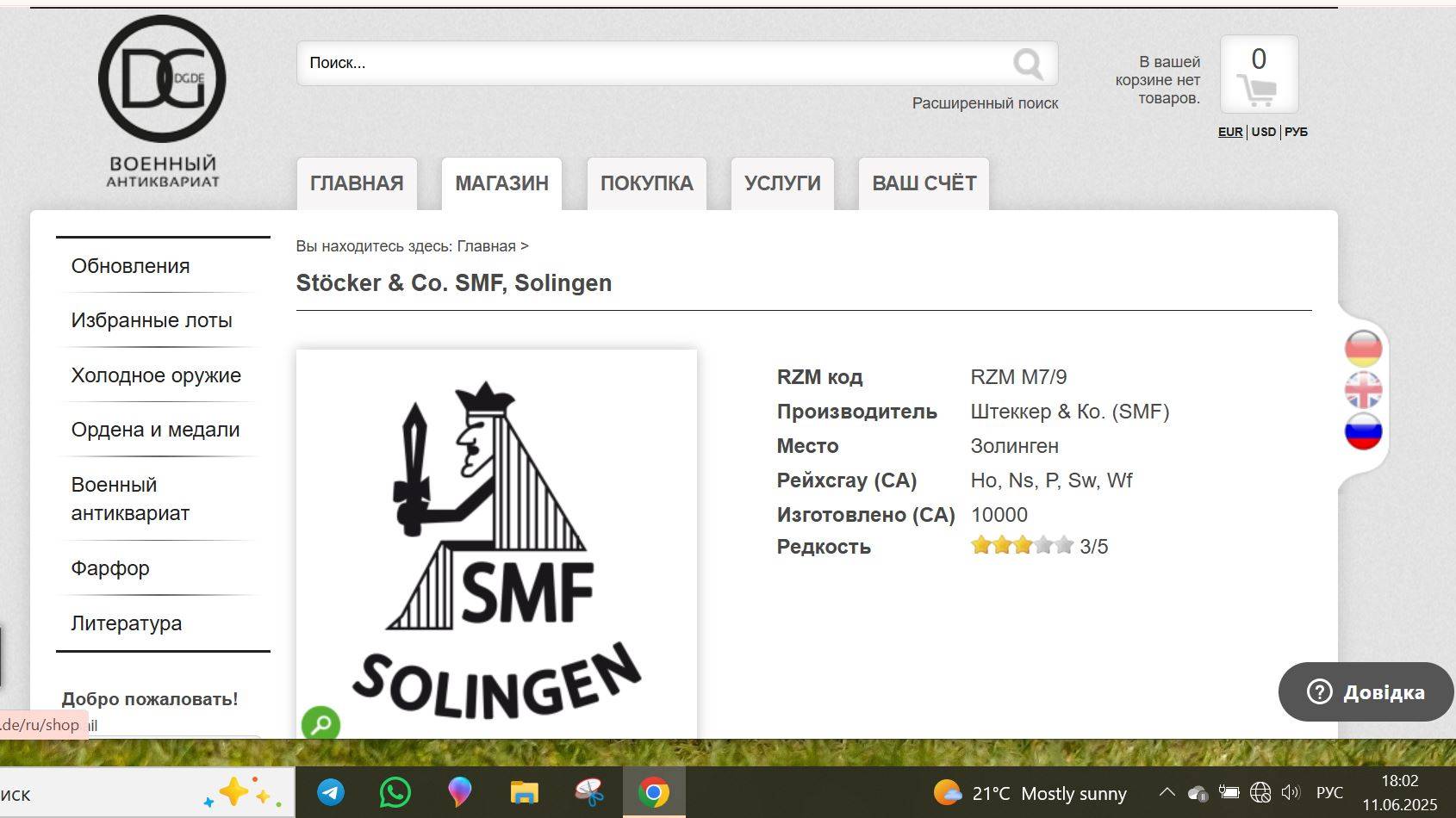This screenshot has width=1456, height=818.
Task: Click the Золинген location value
Action: tap(1014, 446)
